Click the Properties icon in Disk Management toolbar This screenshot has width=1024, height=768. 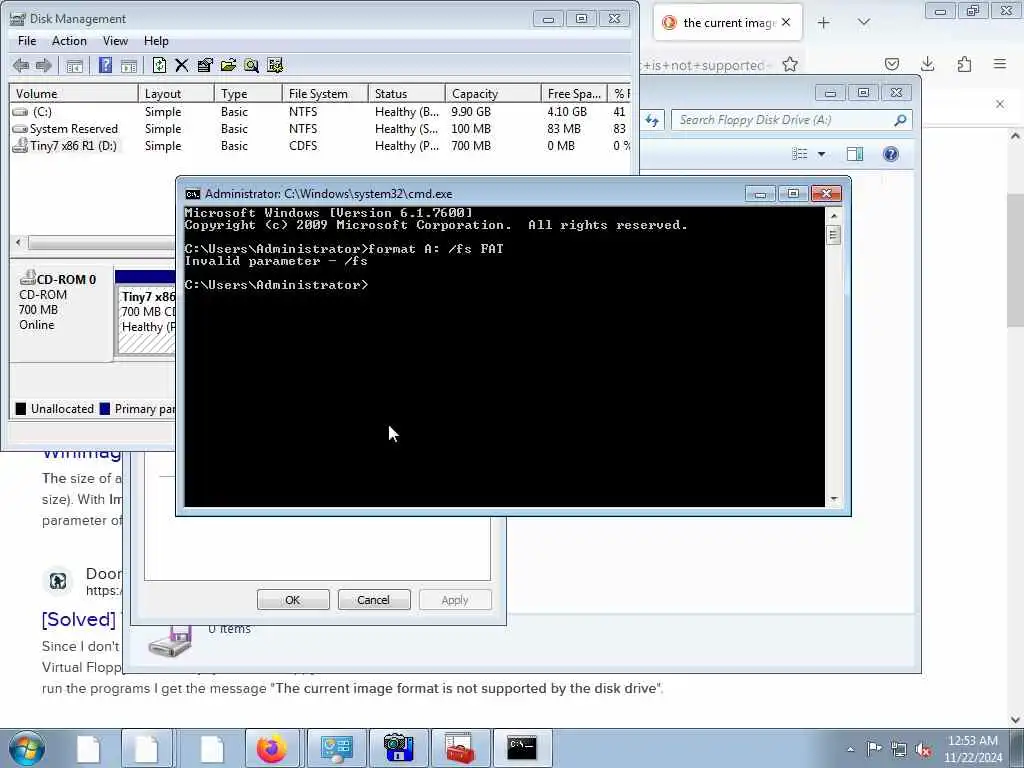pos(205,65)
